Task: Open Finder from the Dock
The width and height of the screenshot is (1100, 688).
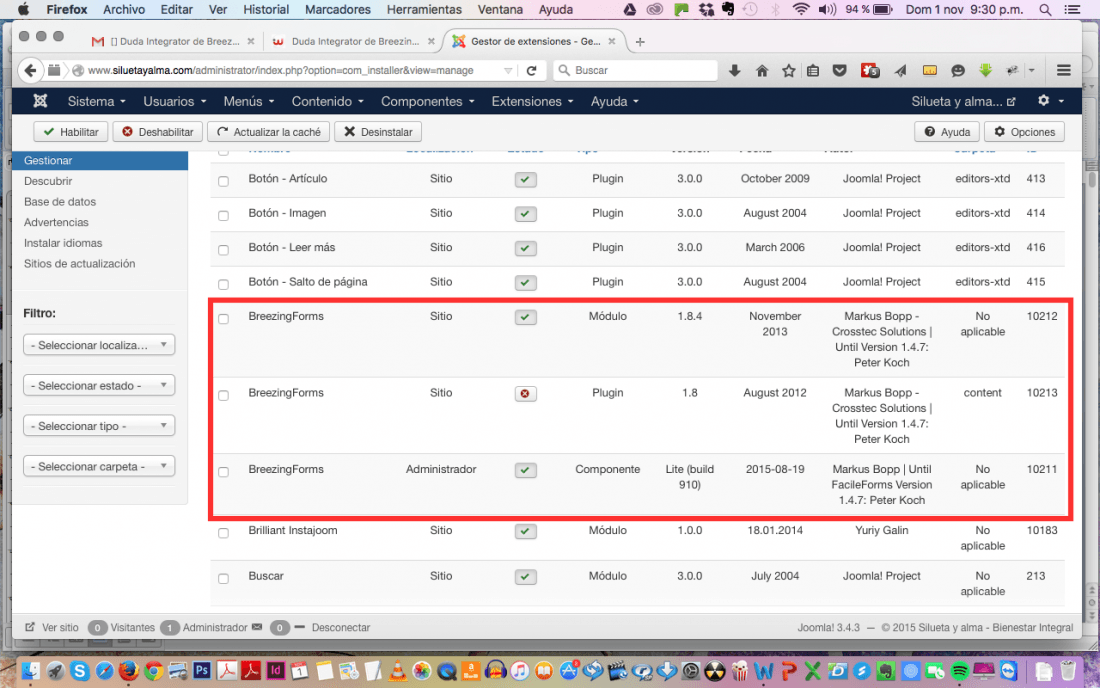Action: click(x=30, y=670)
